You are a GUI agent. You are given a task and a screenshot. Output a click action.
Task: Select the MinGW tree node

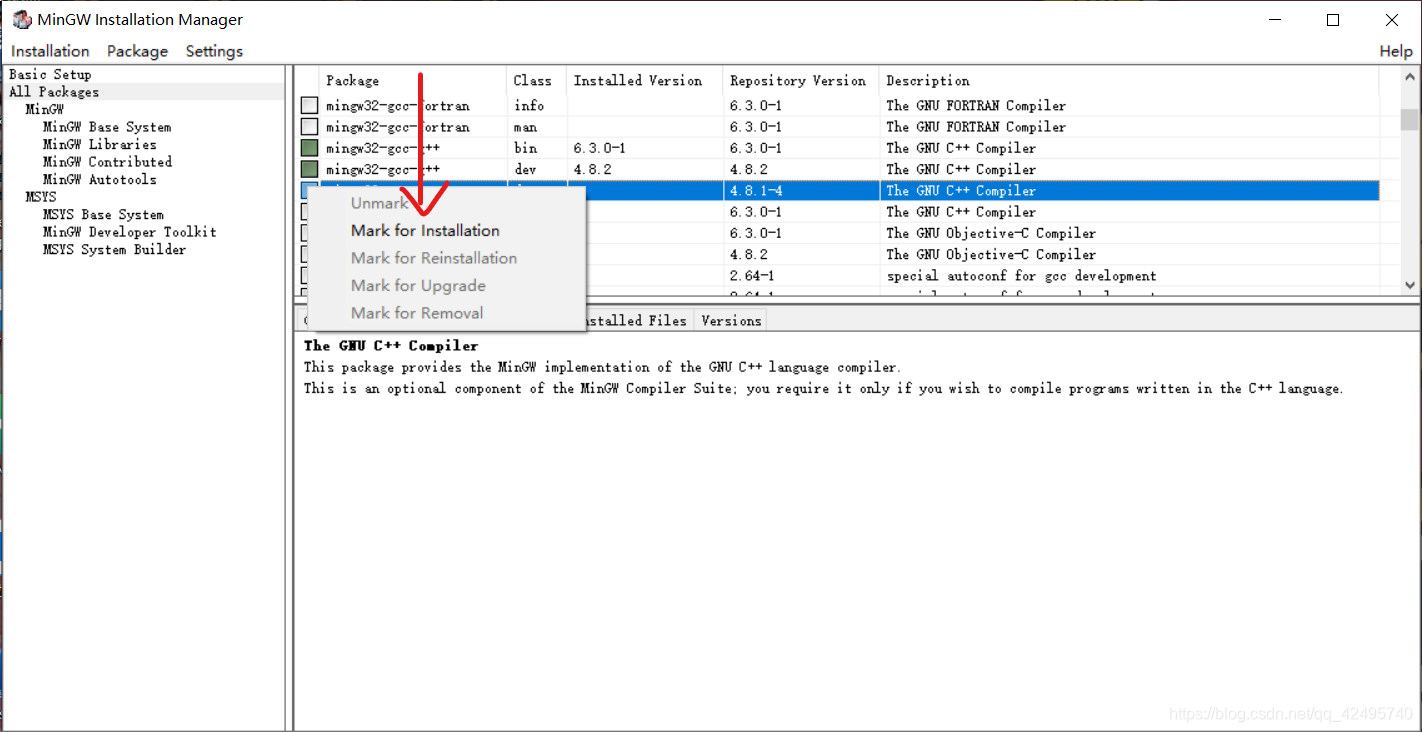coord(45,109)
